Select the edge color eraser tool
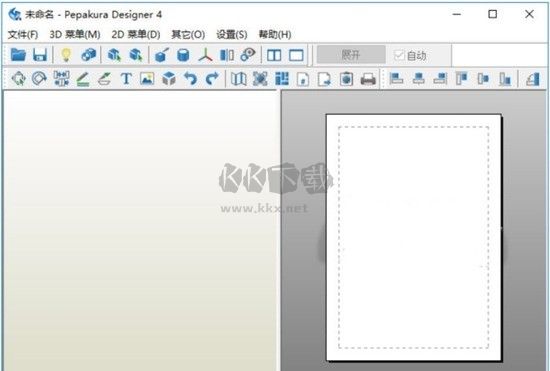 (x=104, y=79)
